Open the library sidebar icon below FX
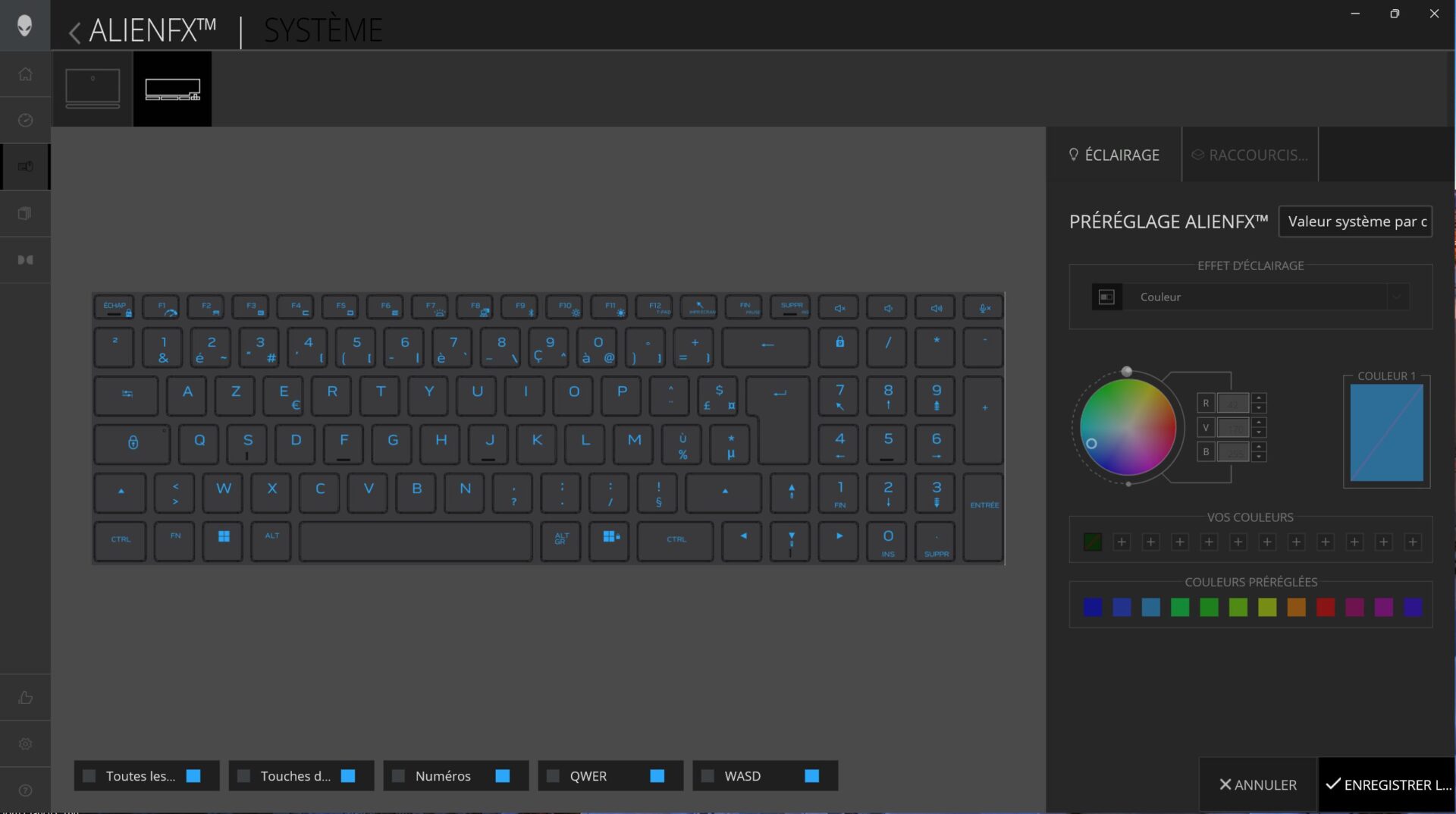Screen dimensions: 1456x814 tap(25, 213)
